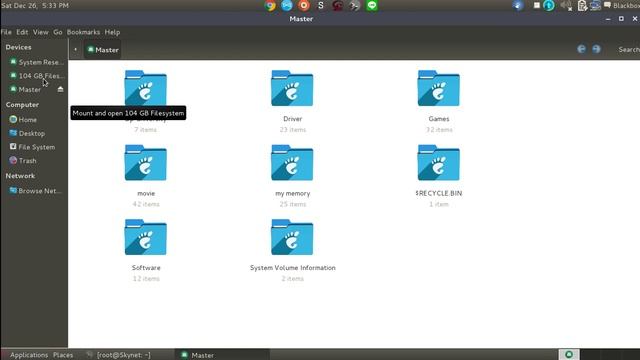Go back with the back arrow
The width and height of the screenshot is (640, 360).
pyautogui.click(x=582, y=49)
